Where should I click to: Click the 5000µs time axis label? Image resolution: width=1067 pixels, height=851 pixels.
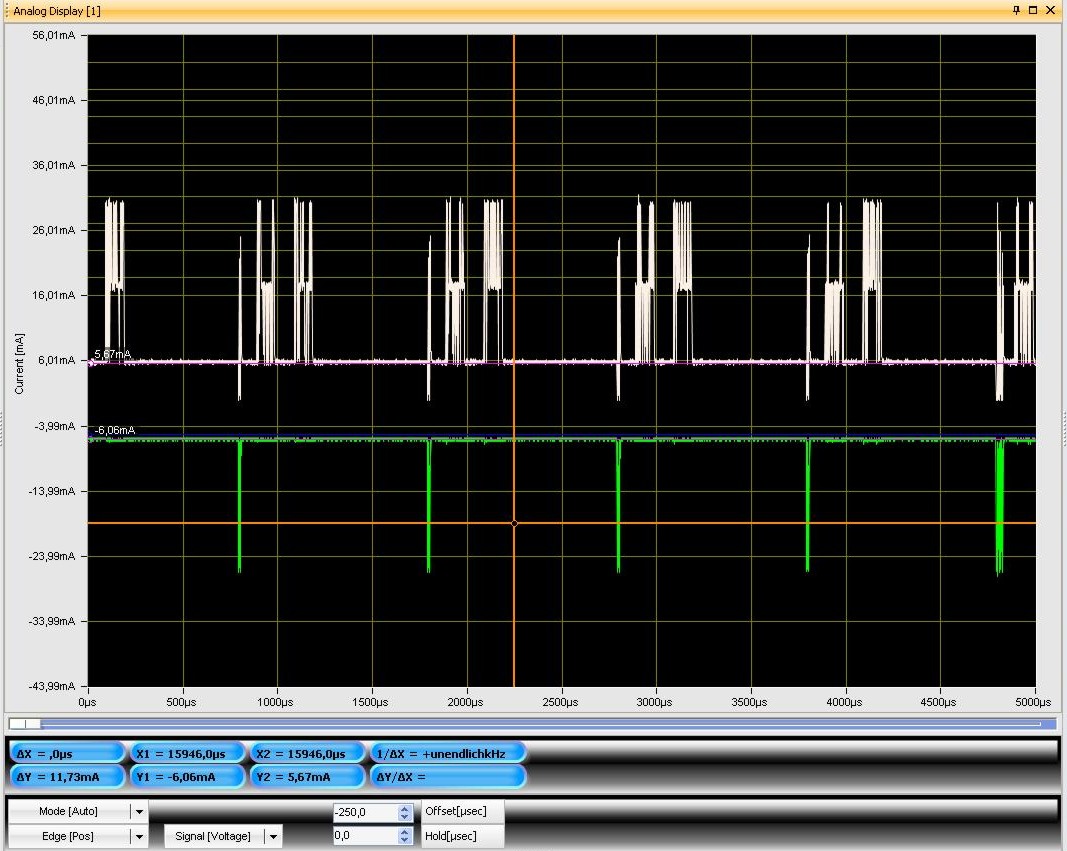1033,702
